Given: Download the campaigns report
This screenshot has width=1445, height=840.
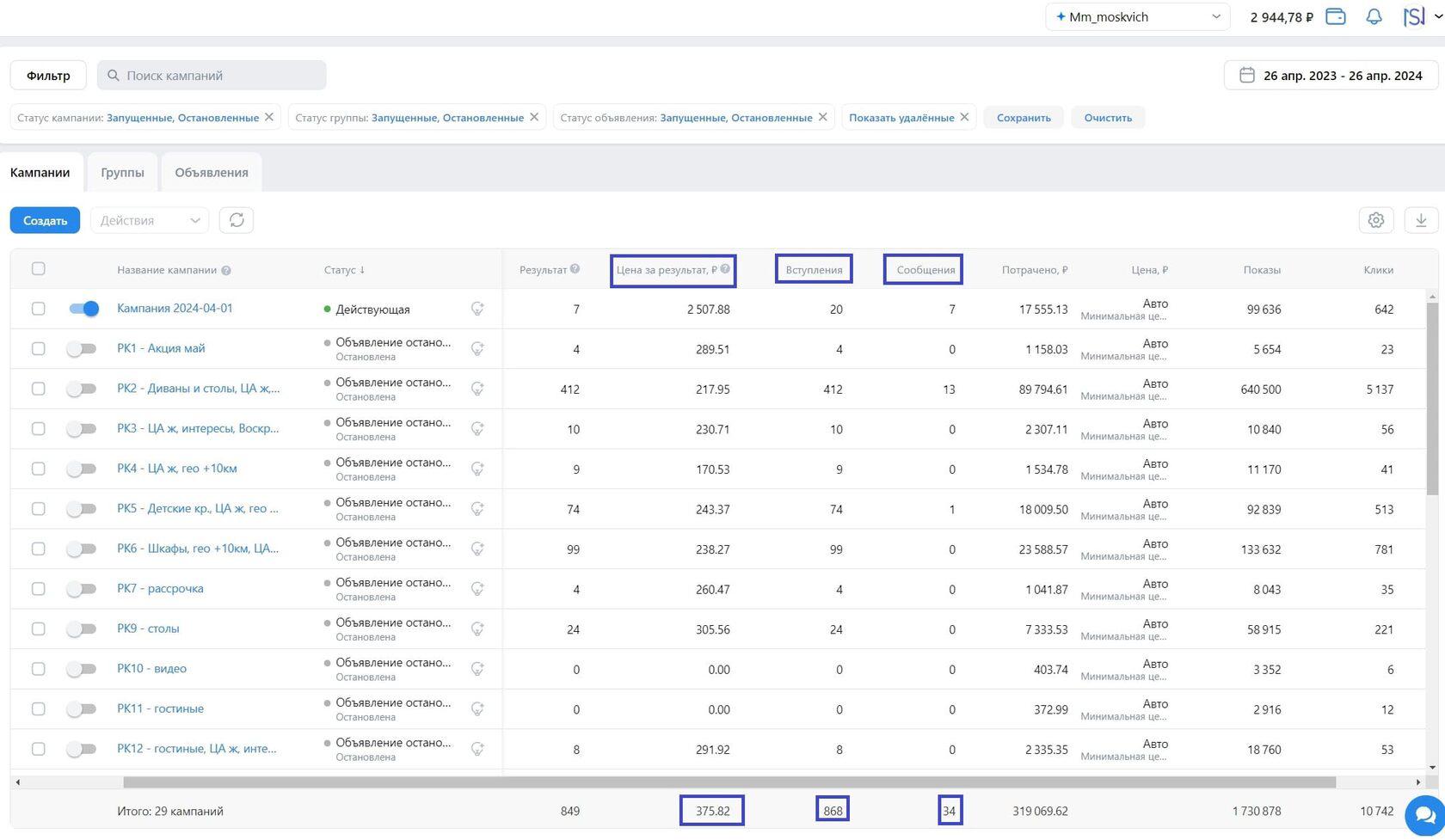Looking at the screenshot, I should click(x=1421, y=220).
